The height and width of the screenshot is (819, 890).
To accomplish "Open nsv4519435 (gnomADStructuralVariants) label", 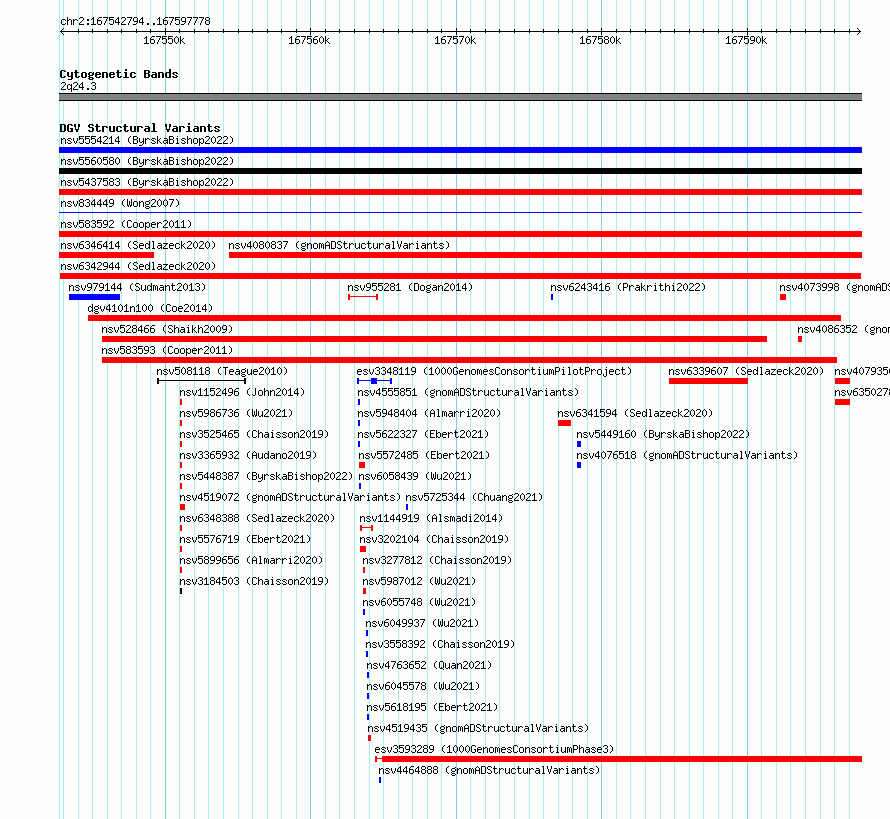I will [x=478, y=728].
